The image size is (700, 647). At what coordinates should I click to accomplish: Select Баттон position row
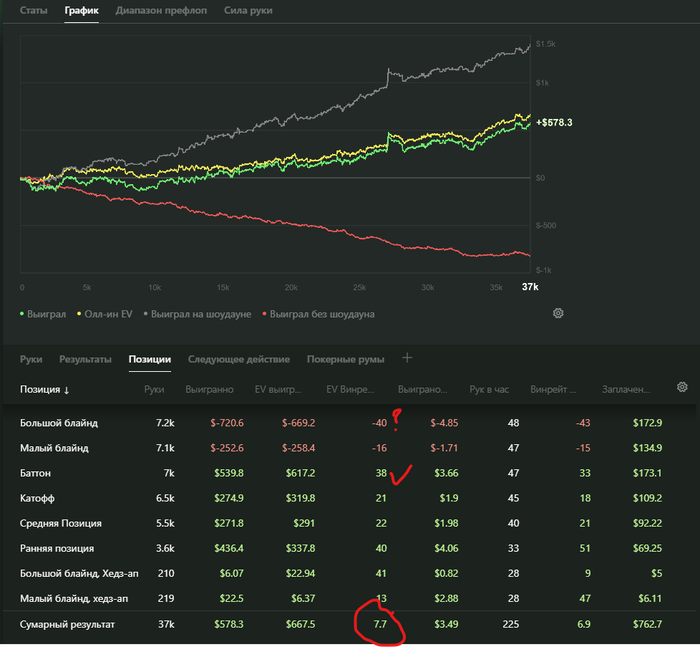tap(350, 473)
